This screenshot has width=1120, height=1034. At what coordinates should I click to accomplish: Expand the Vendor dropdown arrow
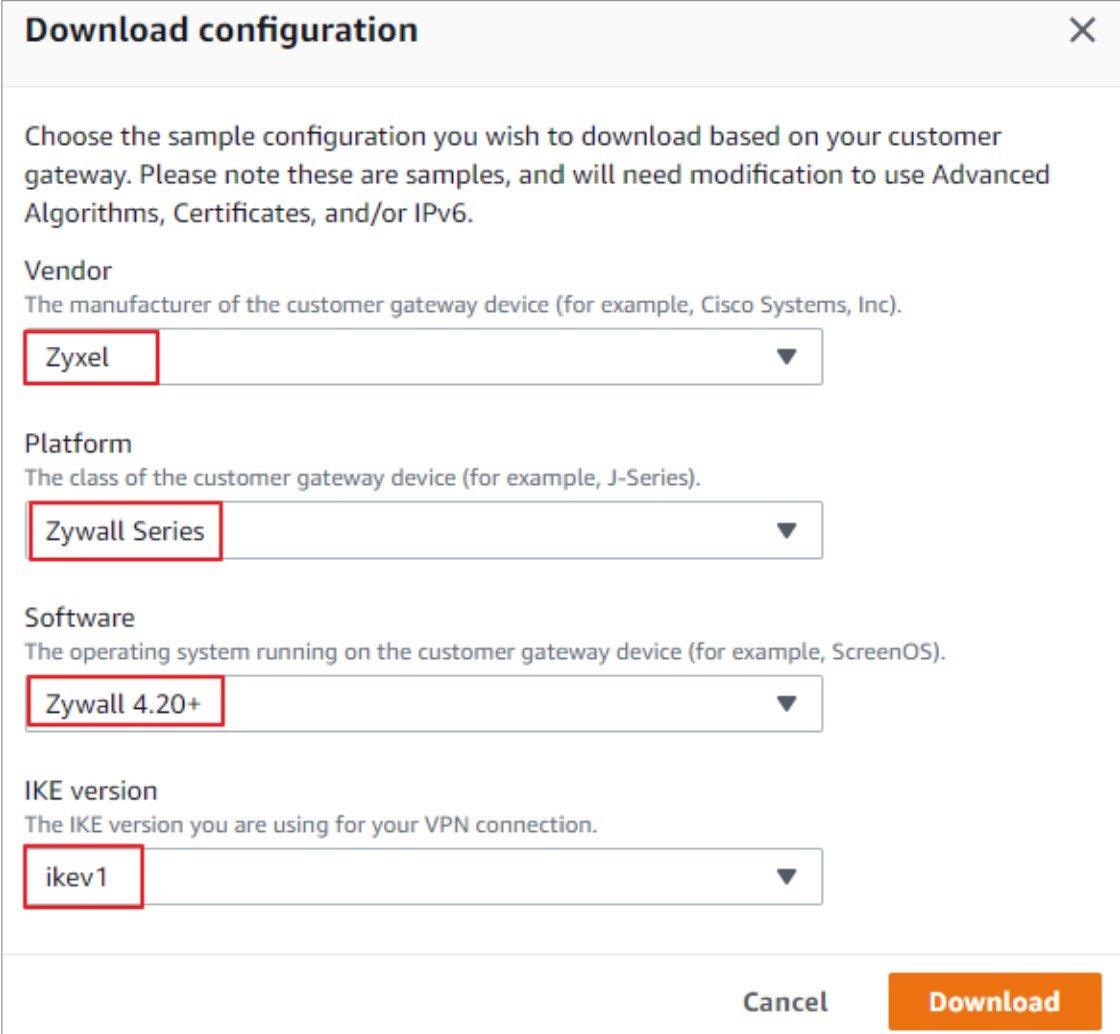tap(786, 356)
